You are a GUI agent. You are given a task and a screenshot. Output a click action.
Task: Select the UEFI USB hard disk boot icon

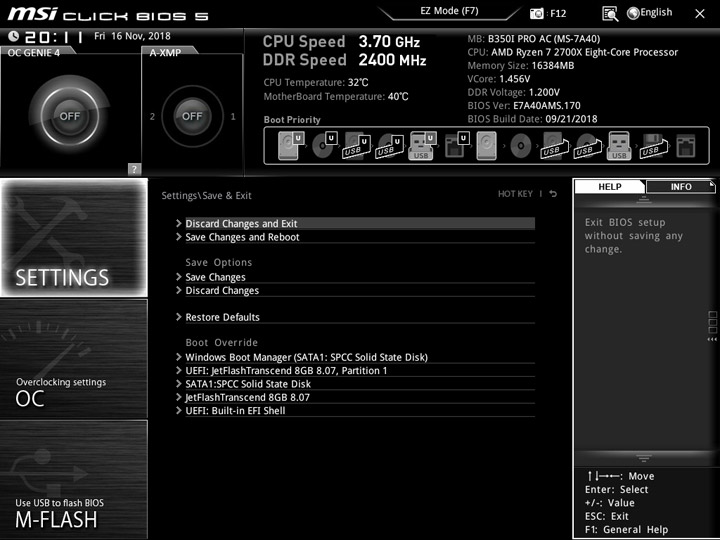(x=356, y=146)
